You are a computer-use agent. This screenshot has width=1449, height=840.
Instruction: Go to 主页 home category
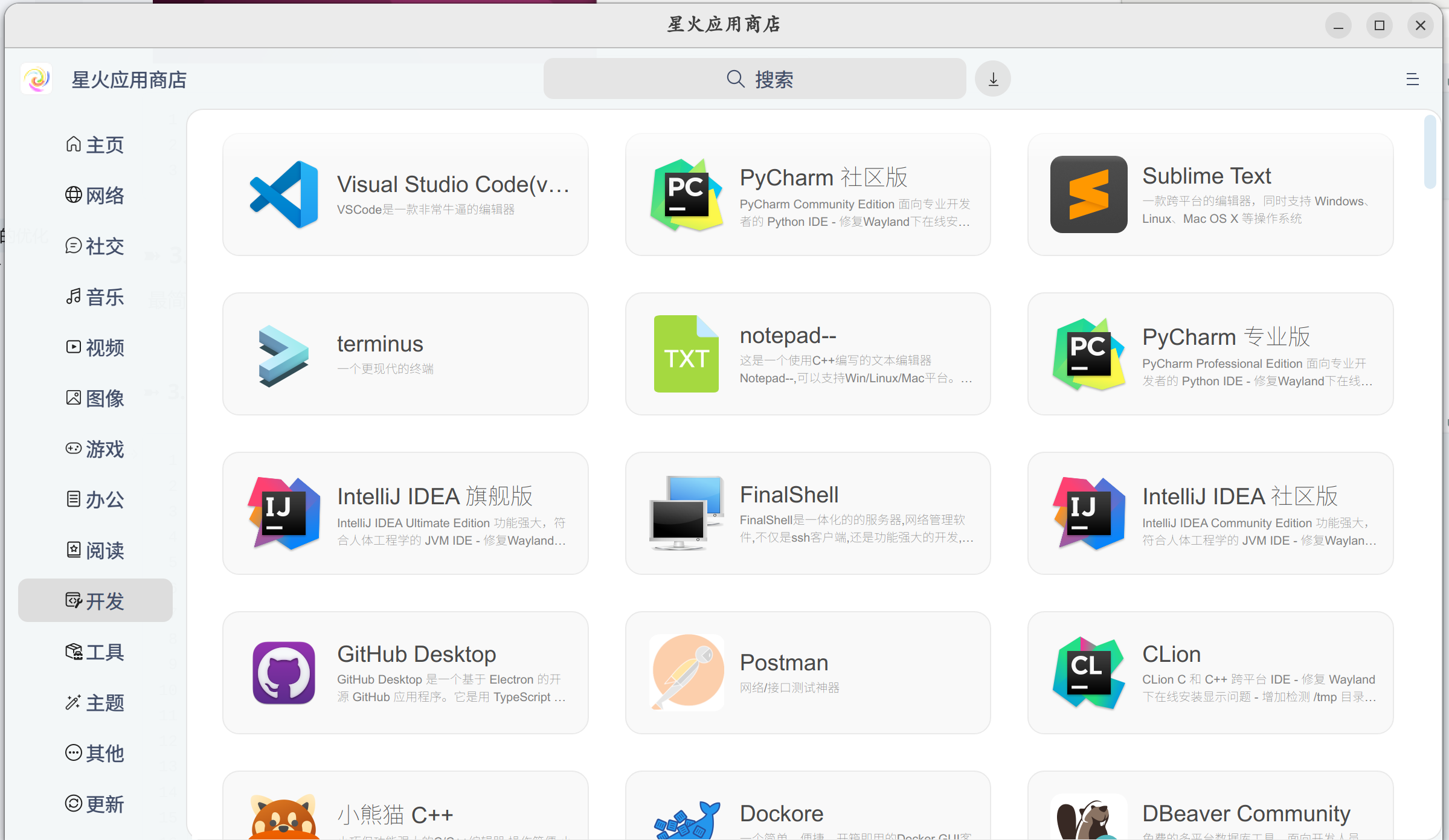click(95, 145)
